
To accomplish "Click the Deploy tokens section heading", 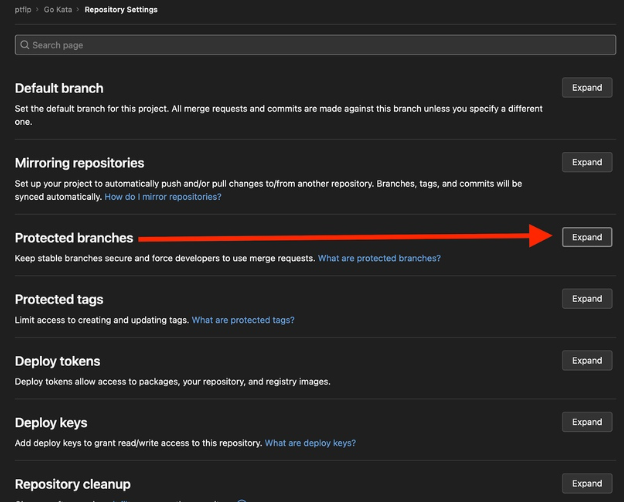I will pos(58,361).
